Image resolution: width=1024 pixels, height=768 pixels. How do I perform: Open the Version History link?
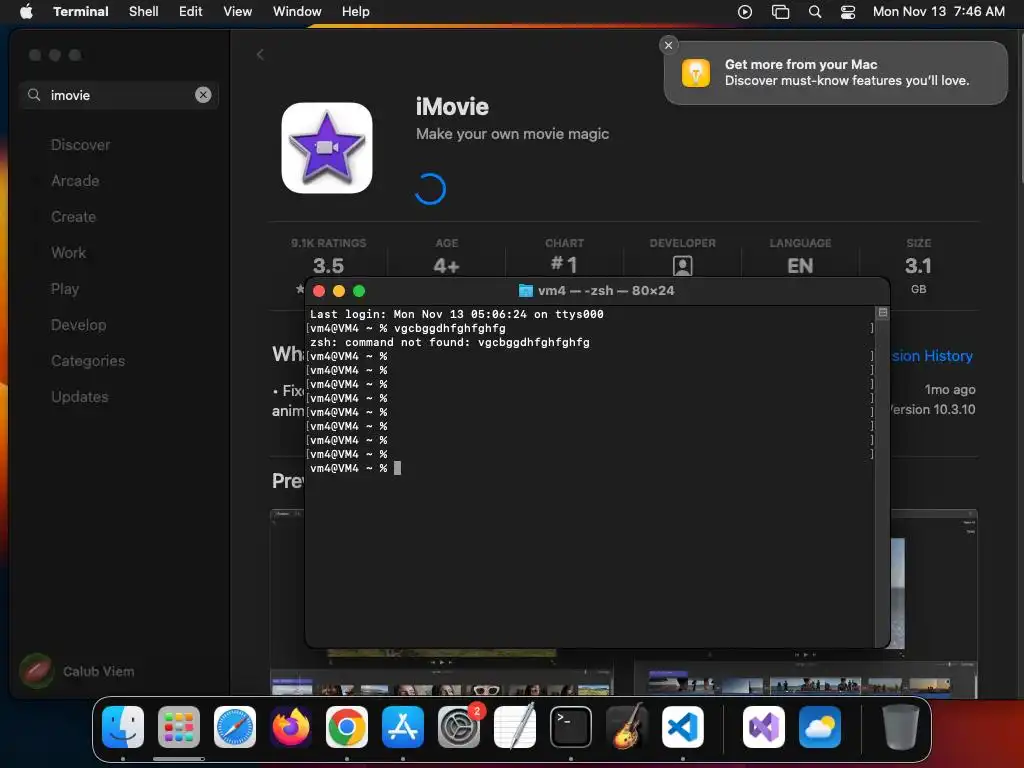point(932,356)
